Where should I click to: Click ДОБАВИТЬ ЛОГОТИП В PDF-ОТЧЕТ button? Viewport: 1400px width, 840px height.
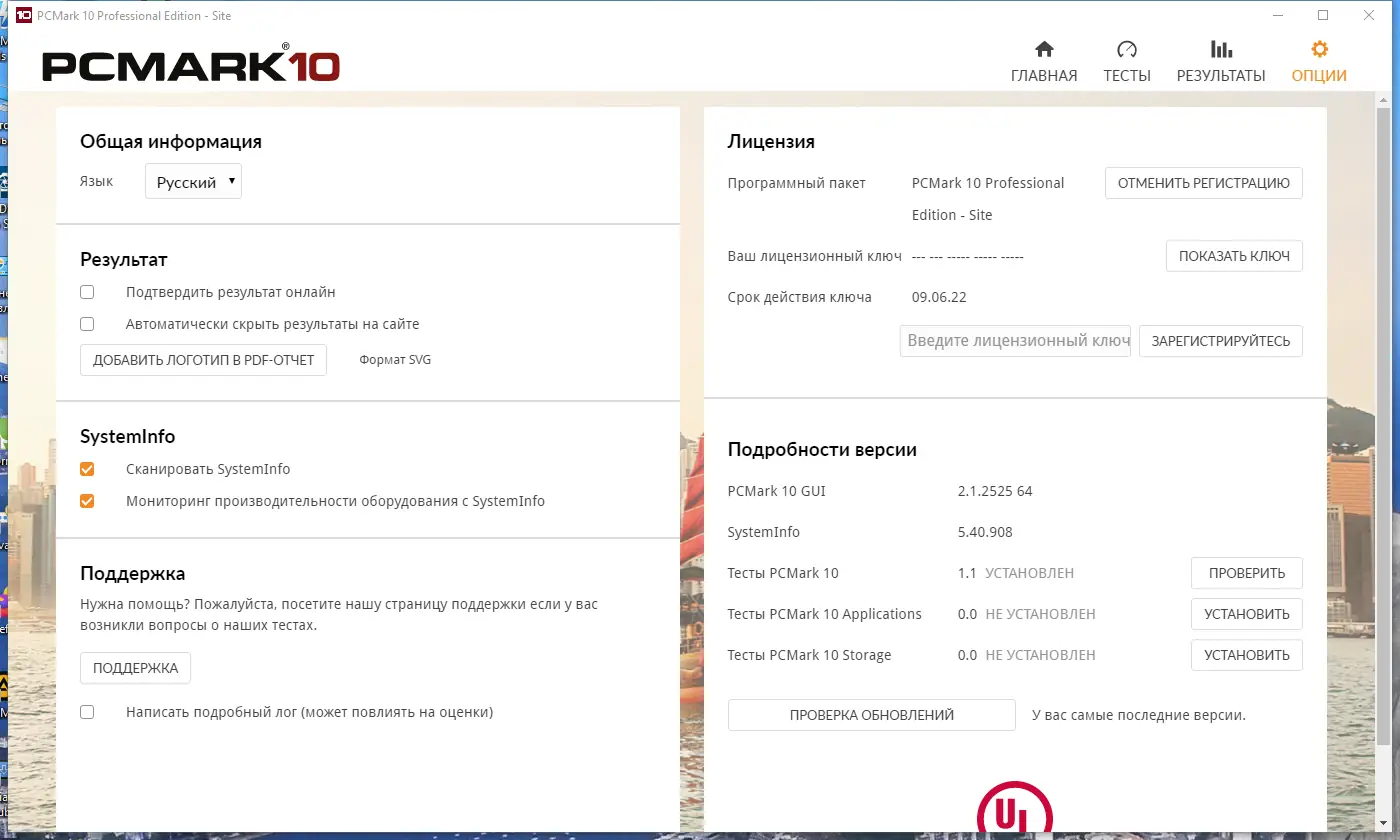[x=203, y=360]
